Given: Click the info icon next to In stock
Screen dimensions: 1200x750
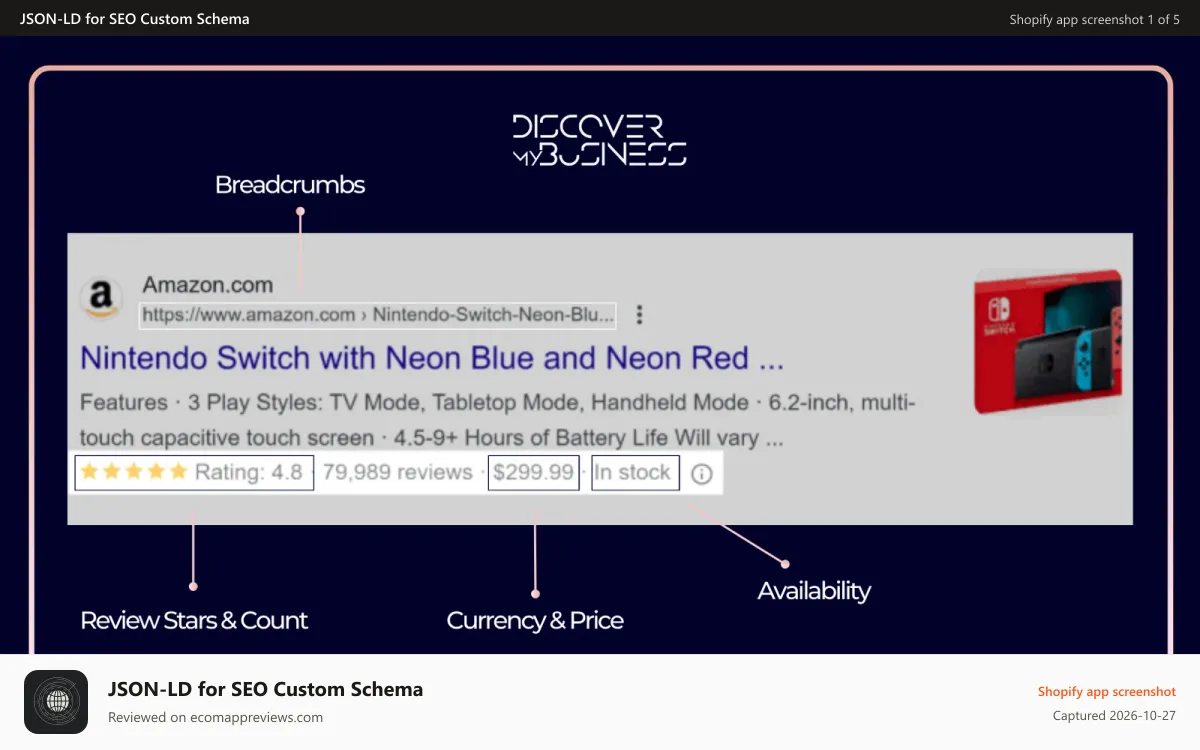Looking at the screenshot, I should pos(702,474).
